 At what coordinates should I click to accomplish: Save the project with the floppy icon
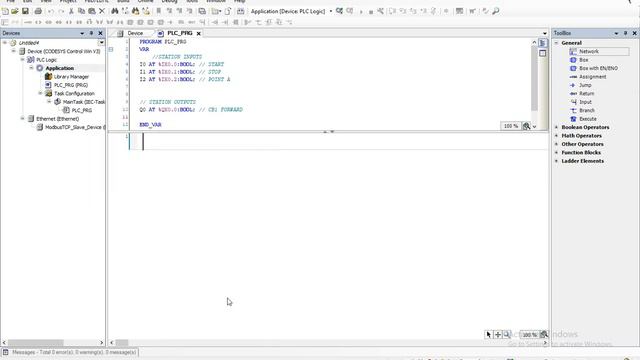pos(25,11)
